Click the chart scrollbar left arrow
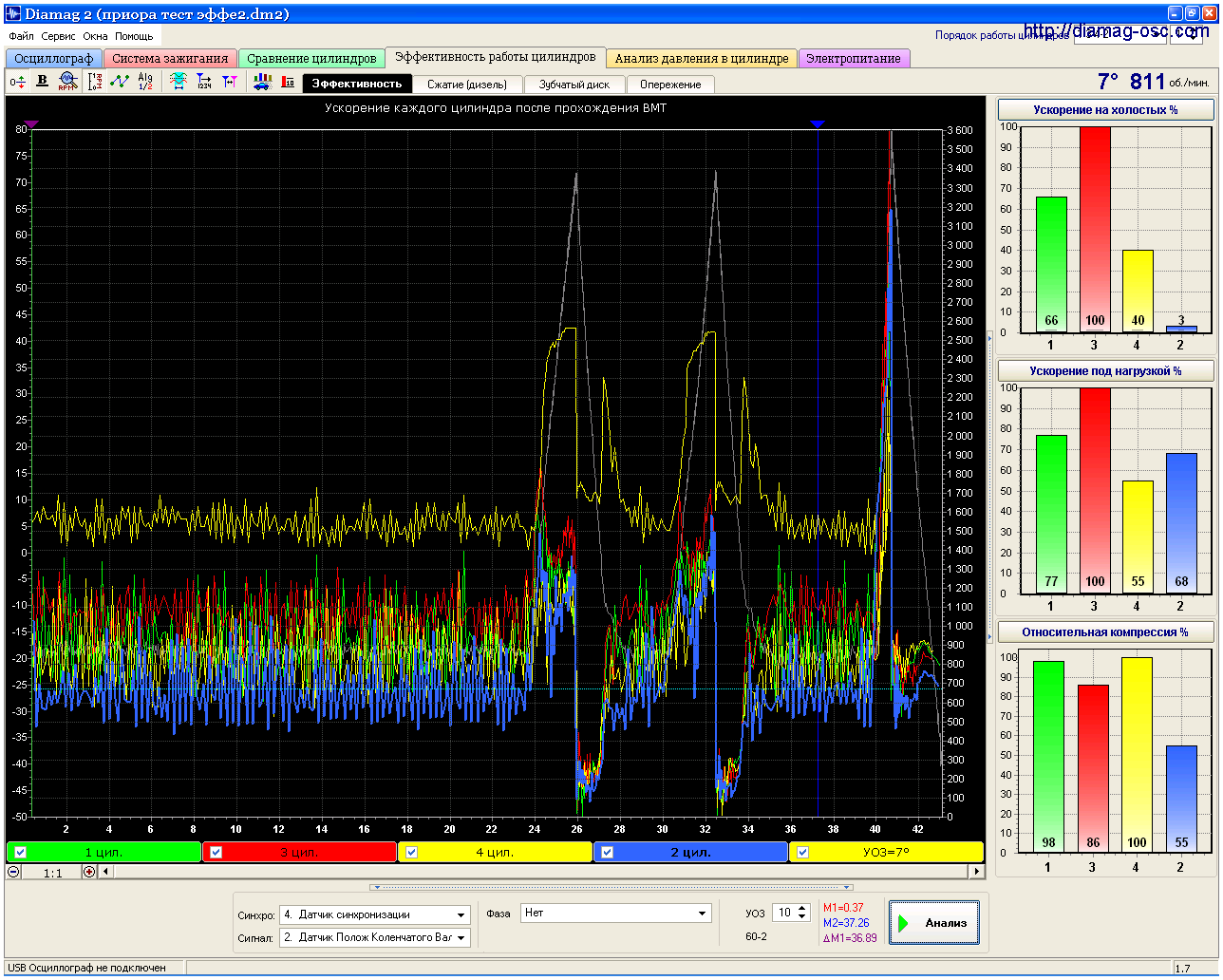 (105, 872)
